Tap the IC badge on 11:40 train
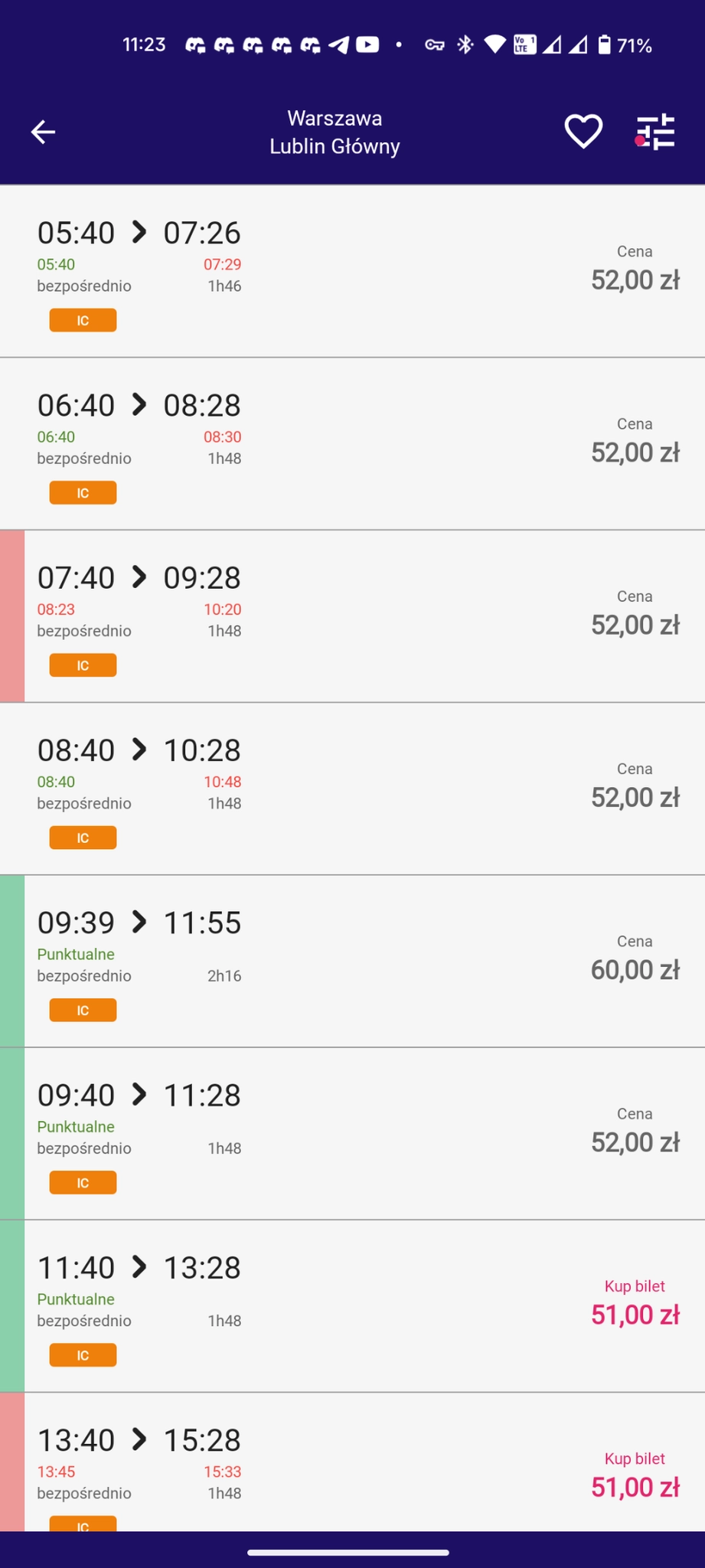The height and width of the screenshot is (1568, 705). (83, 1355)
